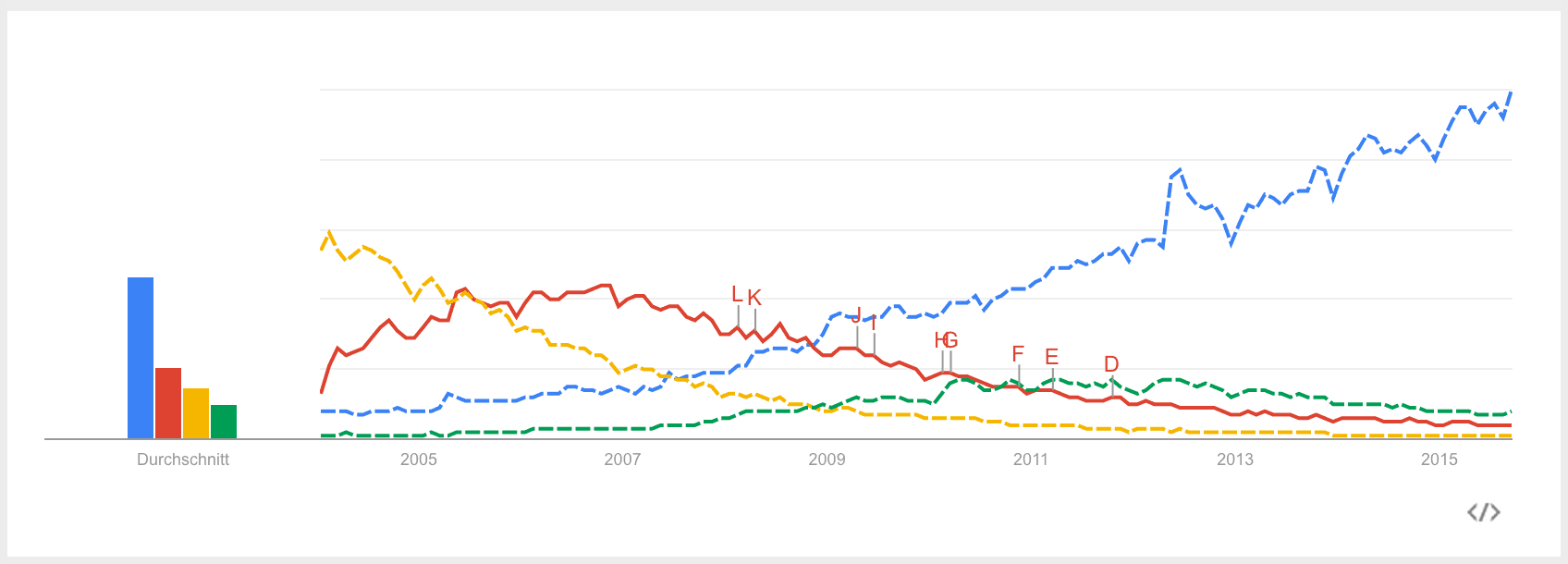Screen dimensions: 1568x564
Task: Click the 2009 axis label
Action: [827, 460]
